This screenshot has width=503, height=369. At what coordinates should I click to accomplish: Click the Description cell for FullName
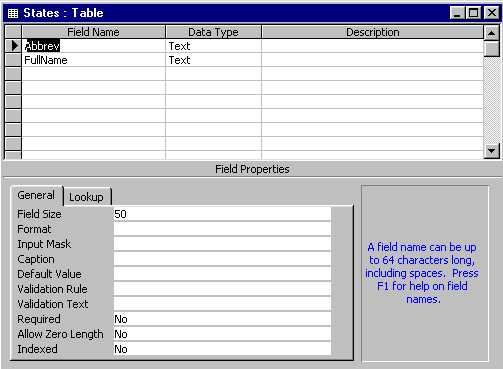(x=372, y=60)
